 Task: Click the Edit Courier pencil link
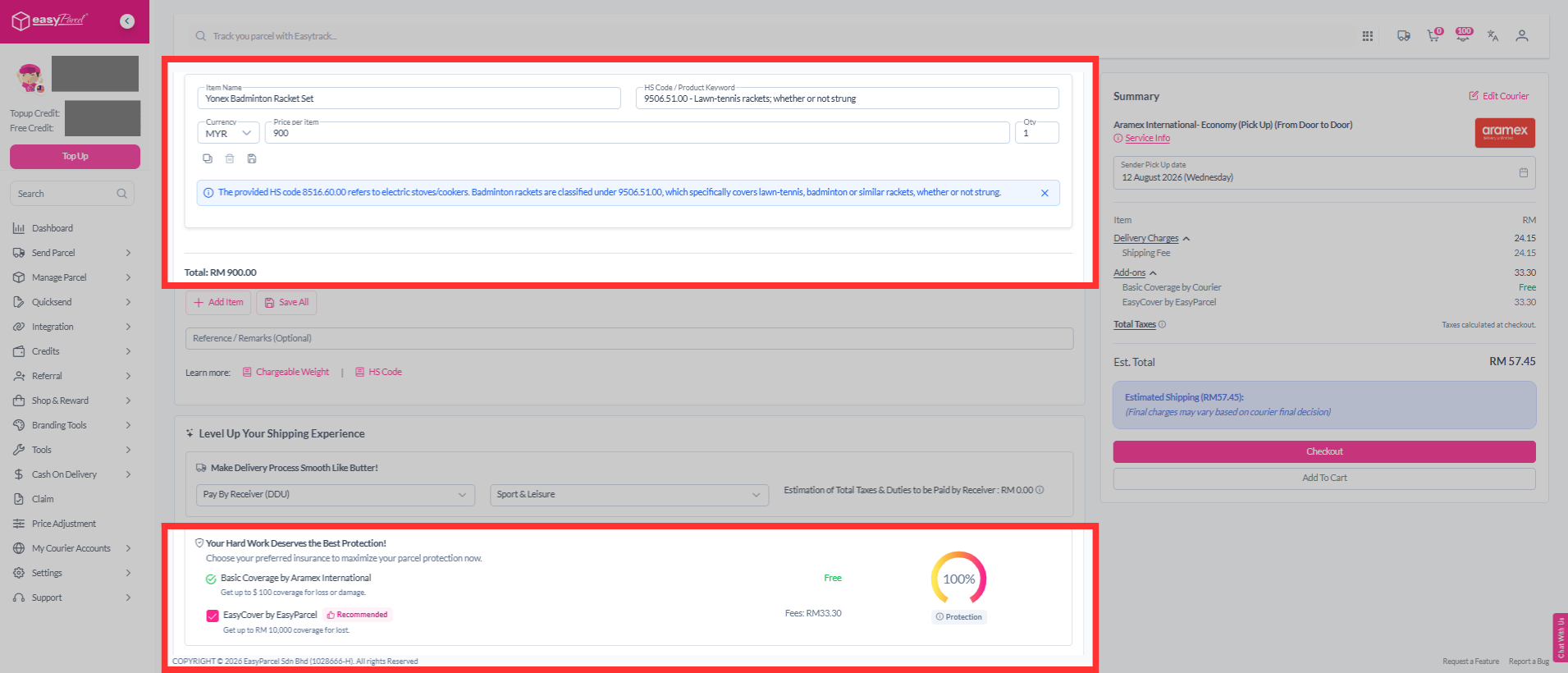point(1499,96)
